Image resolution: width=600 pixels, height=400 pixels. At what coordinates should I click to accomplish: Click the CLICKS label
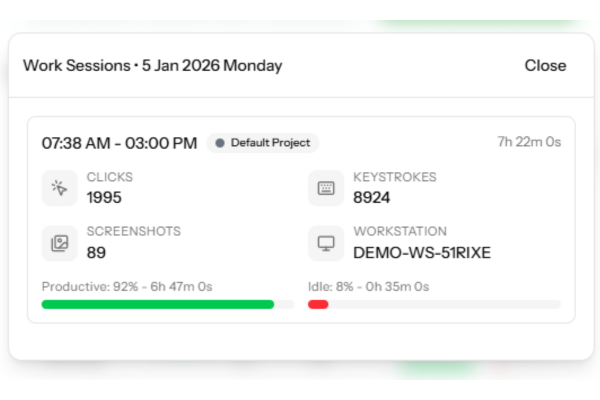pos(110,177)
